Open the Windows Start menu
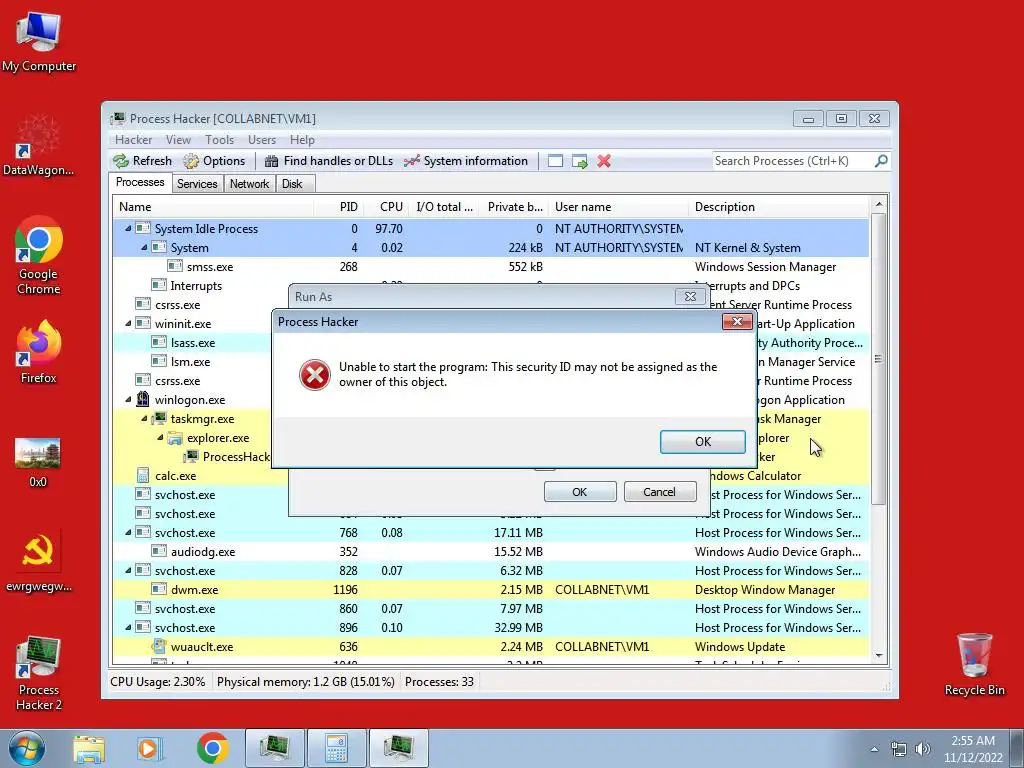Viewport: 1024px width, 768px height. [26, 748]
